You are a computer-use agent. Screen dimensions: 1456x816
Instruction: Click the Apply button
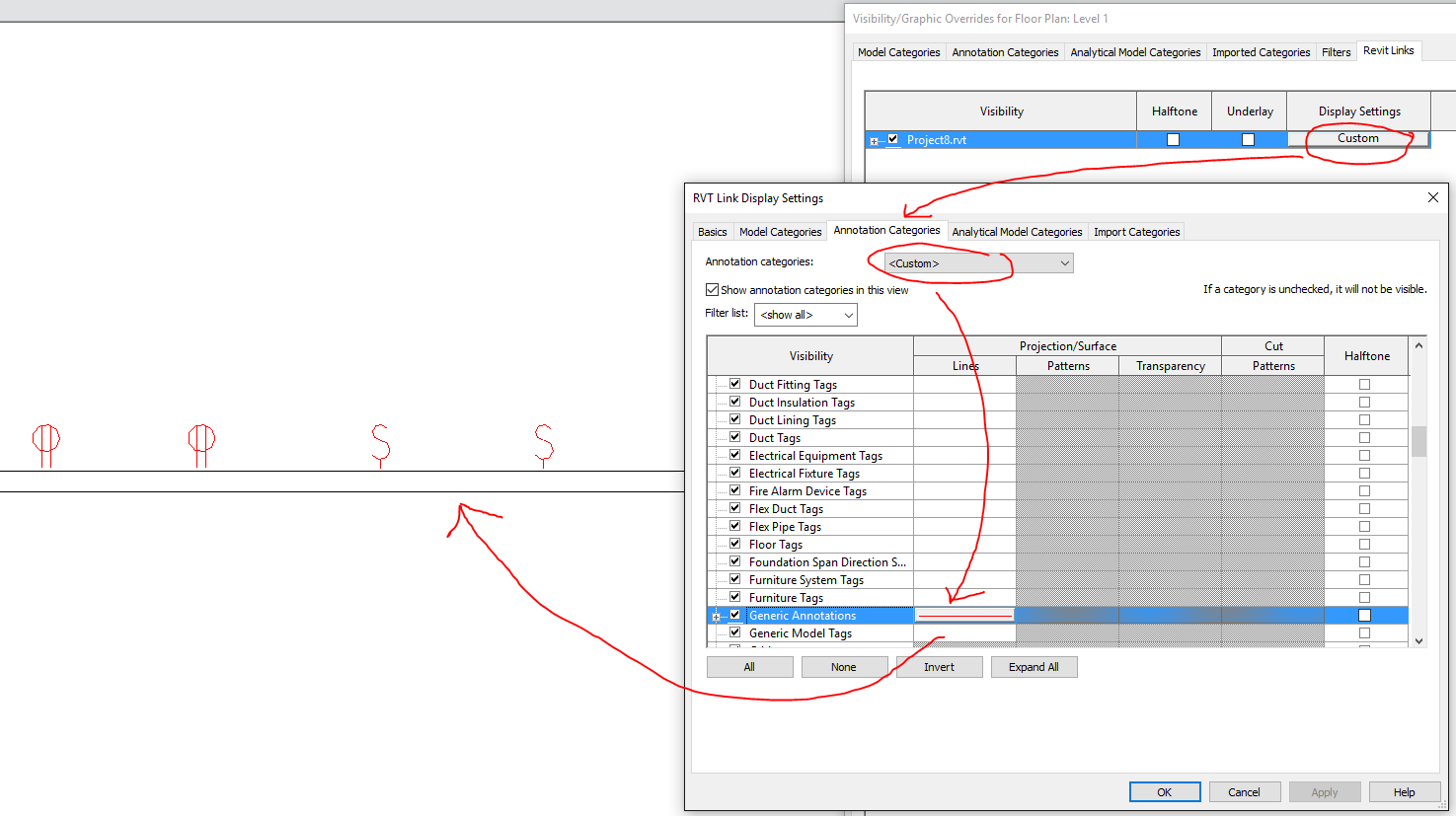click(1325, 792)
